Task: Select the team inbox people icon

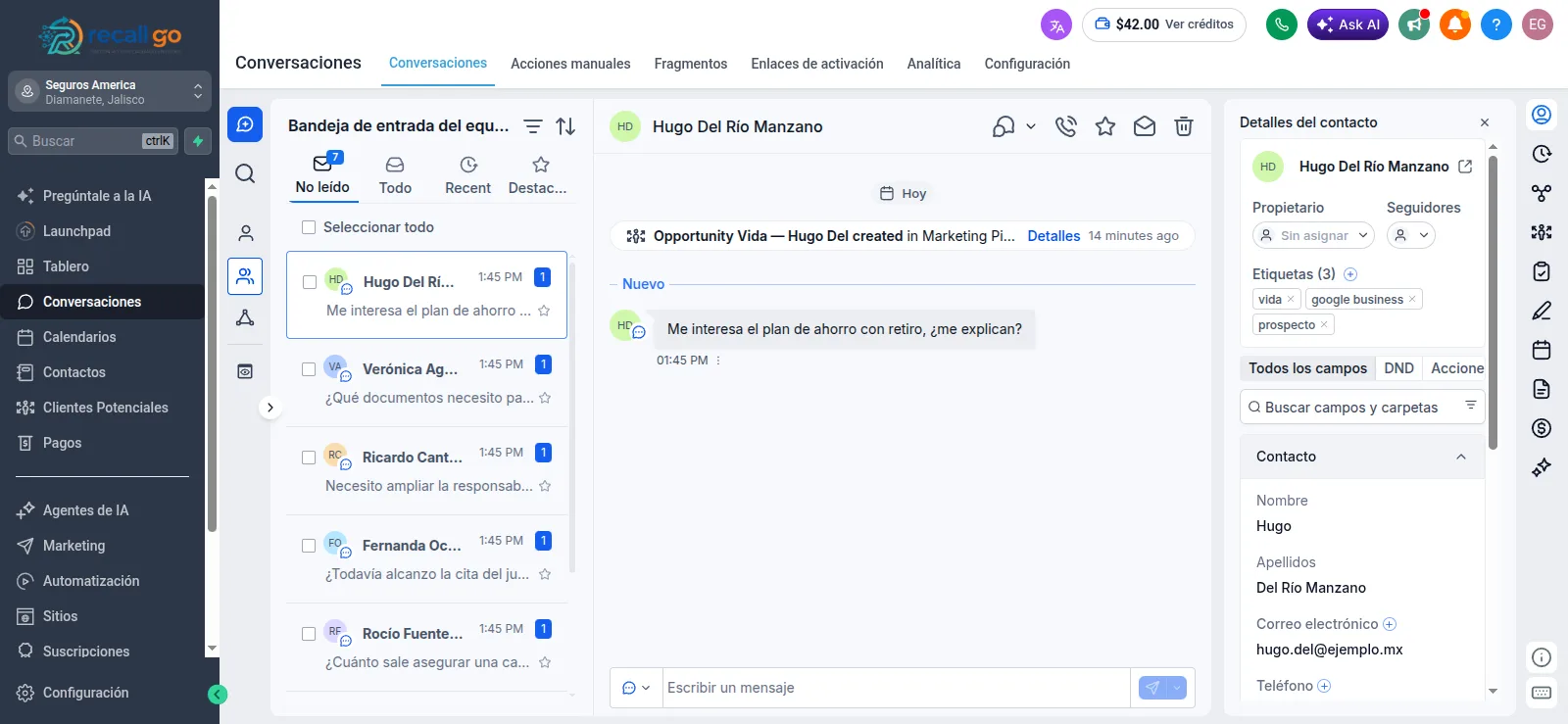Action: pyautogui.click(x=245, y=276)
